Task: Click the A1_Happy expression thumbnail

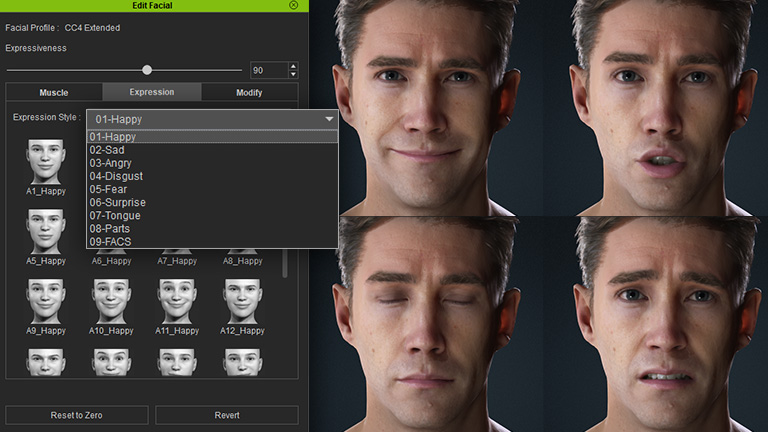Action: (x=45, y=160)
